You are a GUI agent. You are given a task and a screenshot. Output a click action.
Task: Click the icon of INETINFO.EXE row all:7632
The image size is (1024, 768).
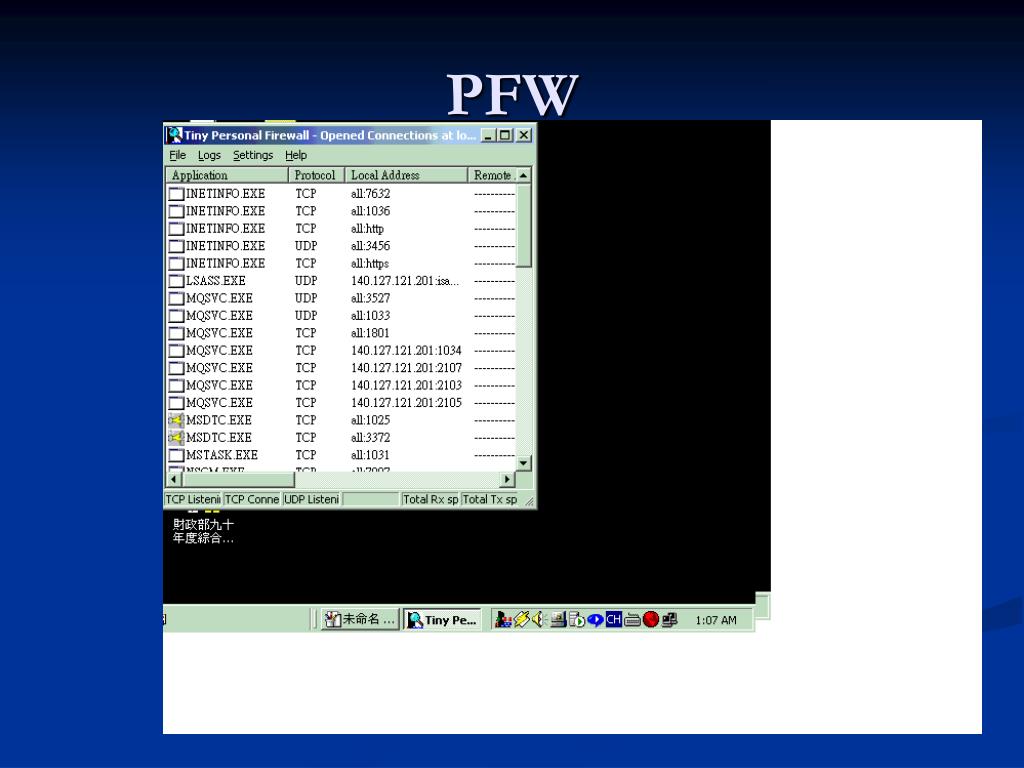tap(176, 194)
